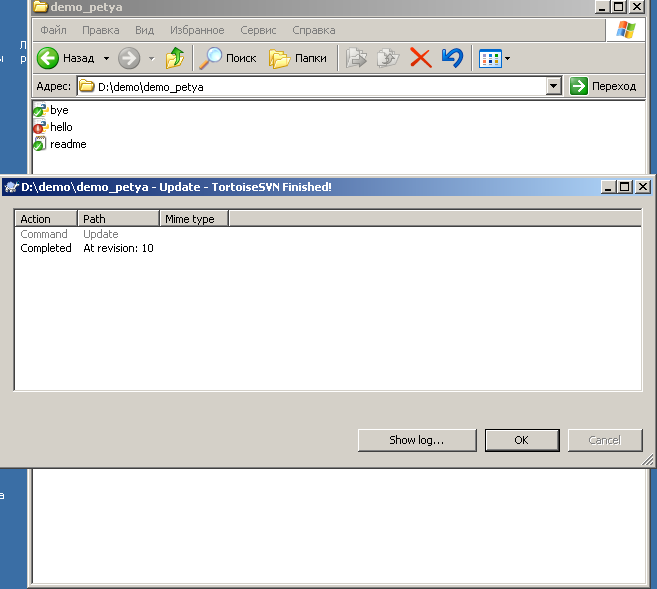657x589 pixels.
Task: Click the Windows logo in Explorer
Action: click(x=626, y=30)
